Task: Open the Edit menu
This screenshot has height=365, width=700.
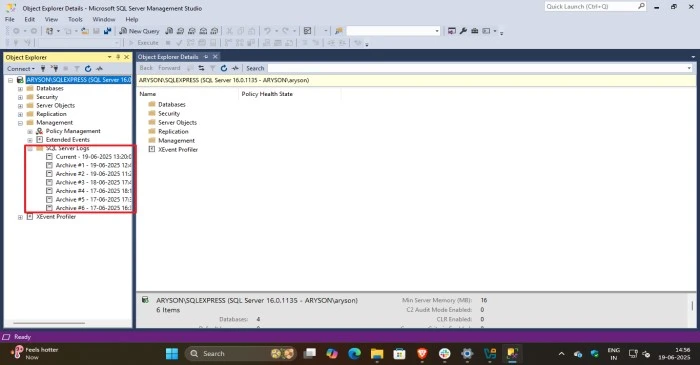Action: (x=29, y=19)
